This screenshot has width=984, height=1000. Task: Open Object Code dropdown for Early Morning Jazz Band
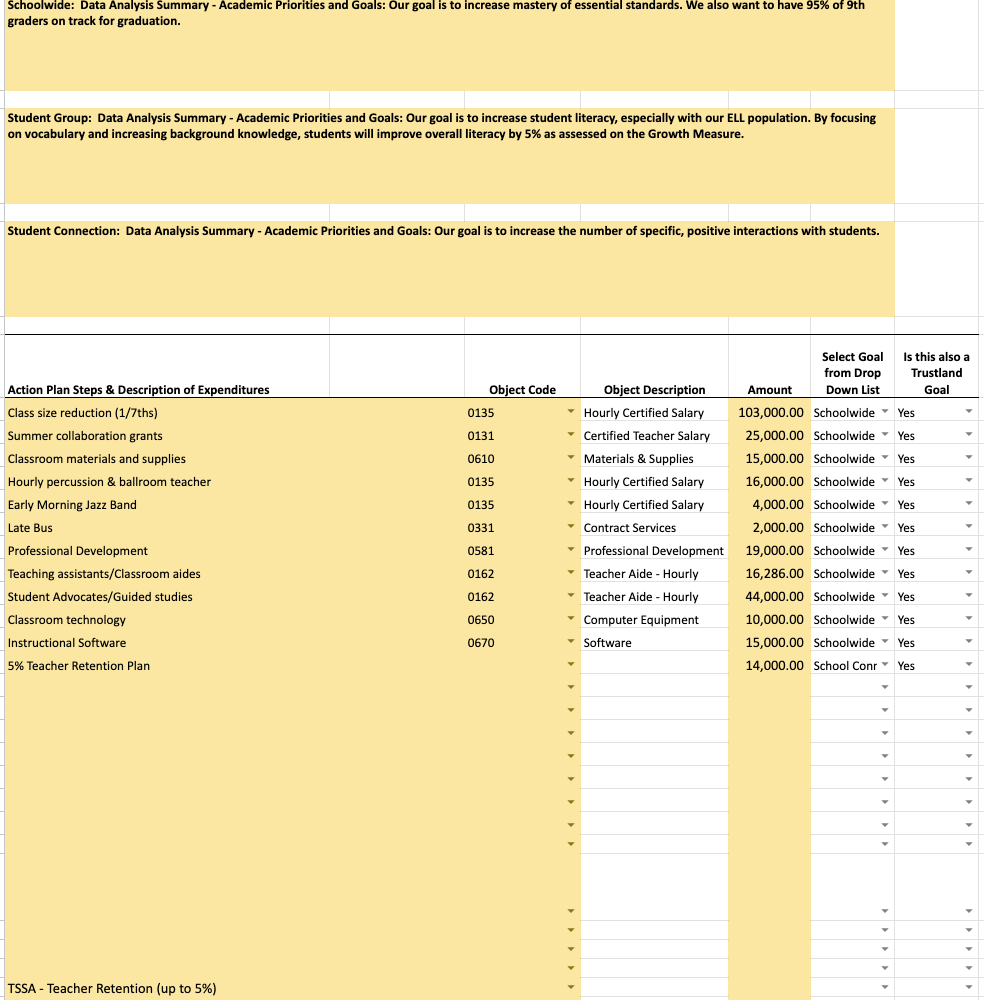tap(571, 504)
